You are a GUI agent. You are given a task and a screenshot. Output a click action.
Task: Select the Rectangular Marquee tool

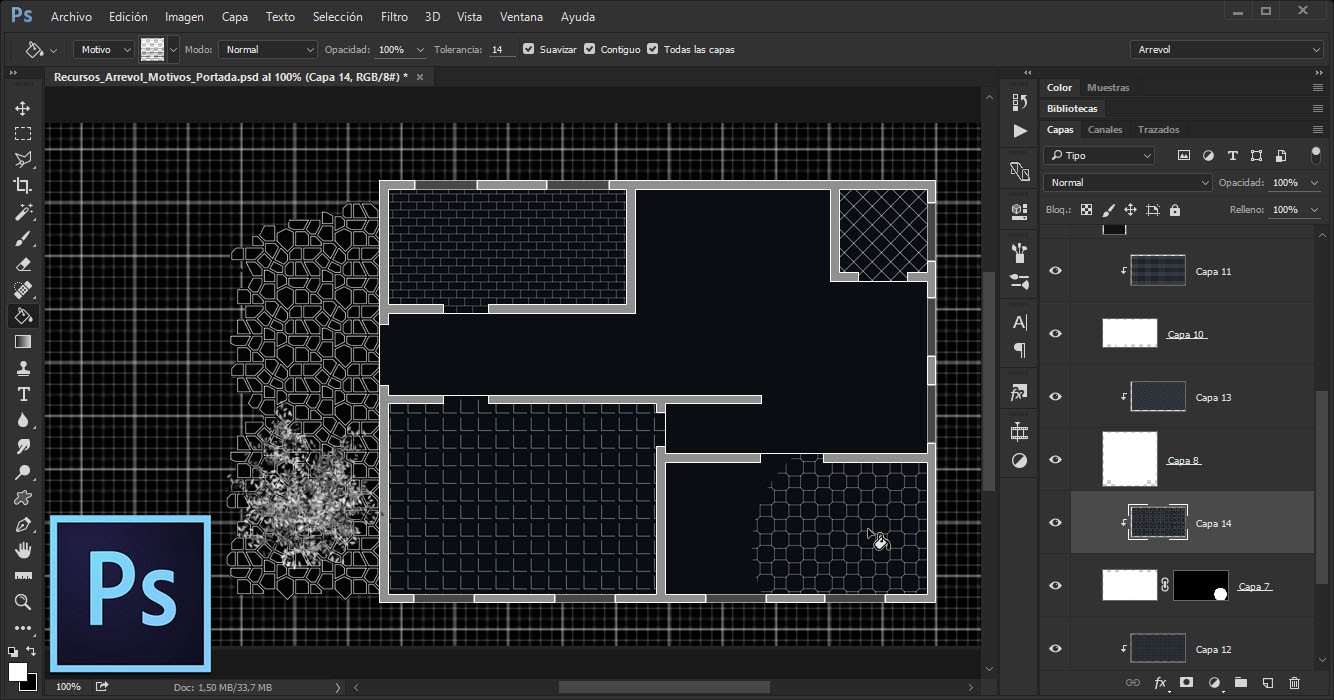tap(22, 134)
